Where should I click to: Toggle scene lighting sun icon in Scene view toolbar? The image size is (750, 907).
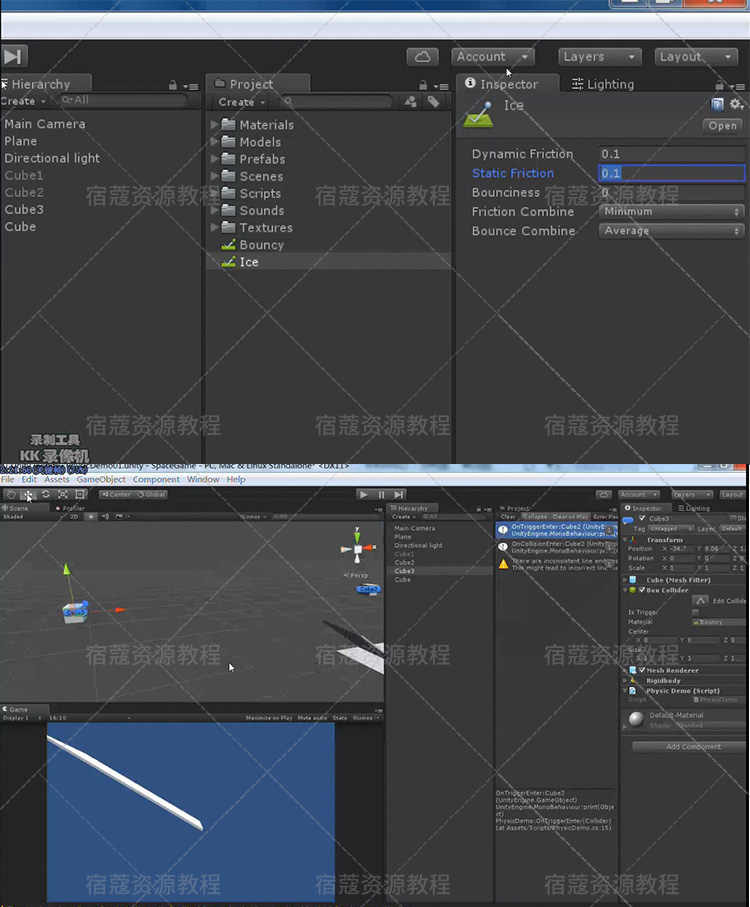tap(91, 517)
